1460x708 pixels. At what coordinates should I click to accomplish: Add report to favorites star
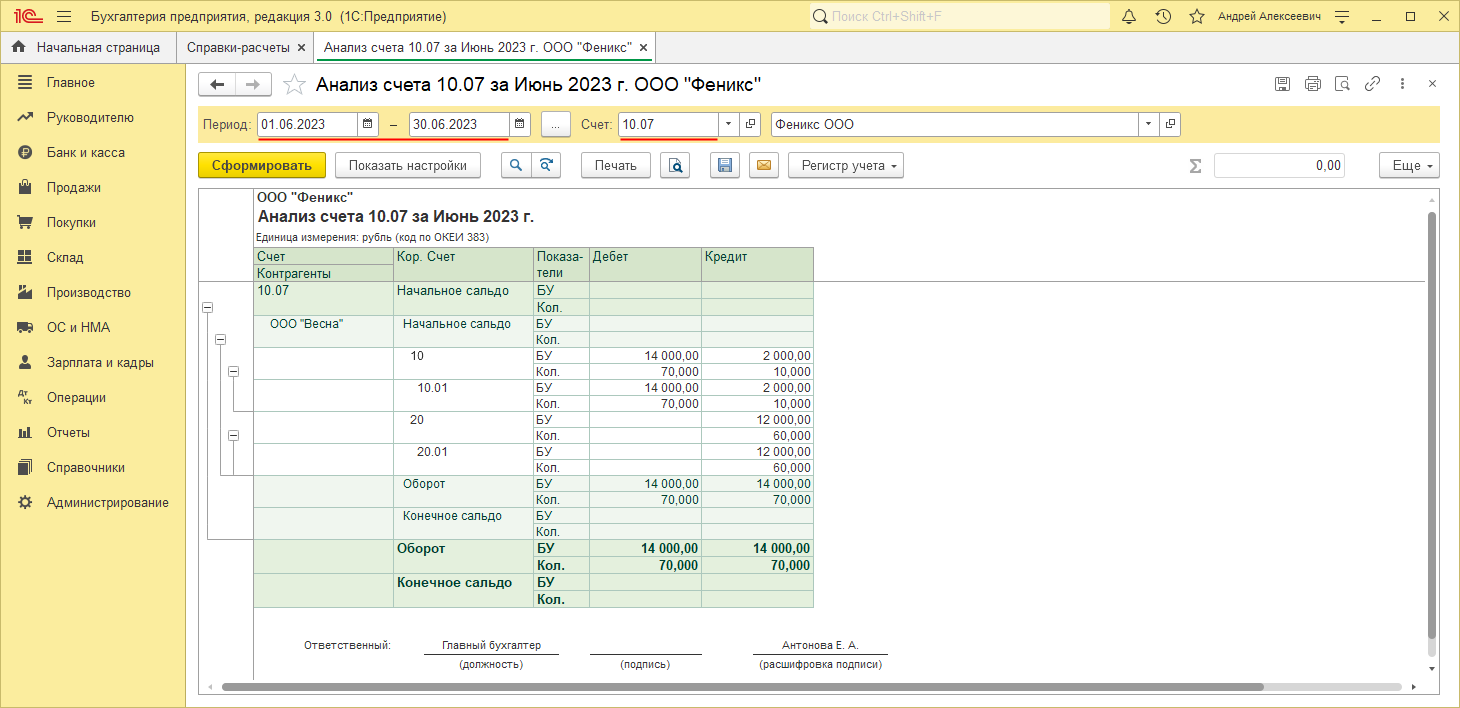294,85
